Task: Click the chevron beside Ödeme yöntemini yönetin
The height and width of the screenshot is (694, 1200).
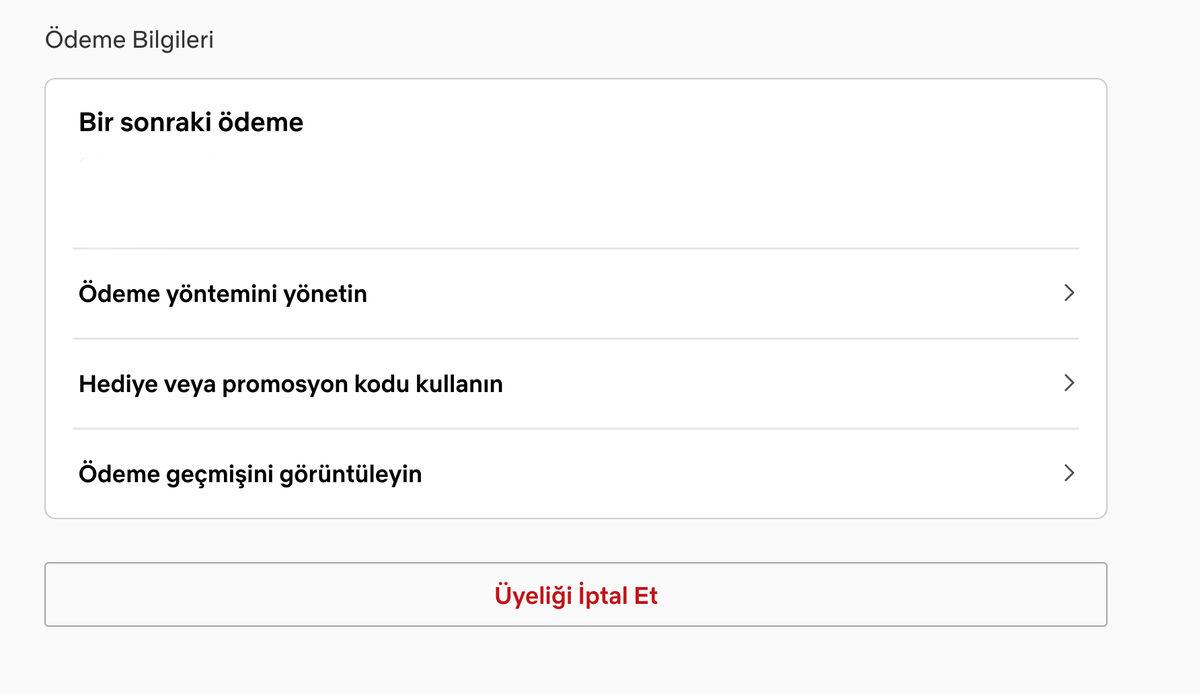Action: click(x=1069, y=293)
